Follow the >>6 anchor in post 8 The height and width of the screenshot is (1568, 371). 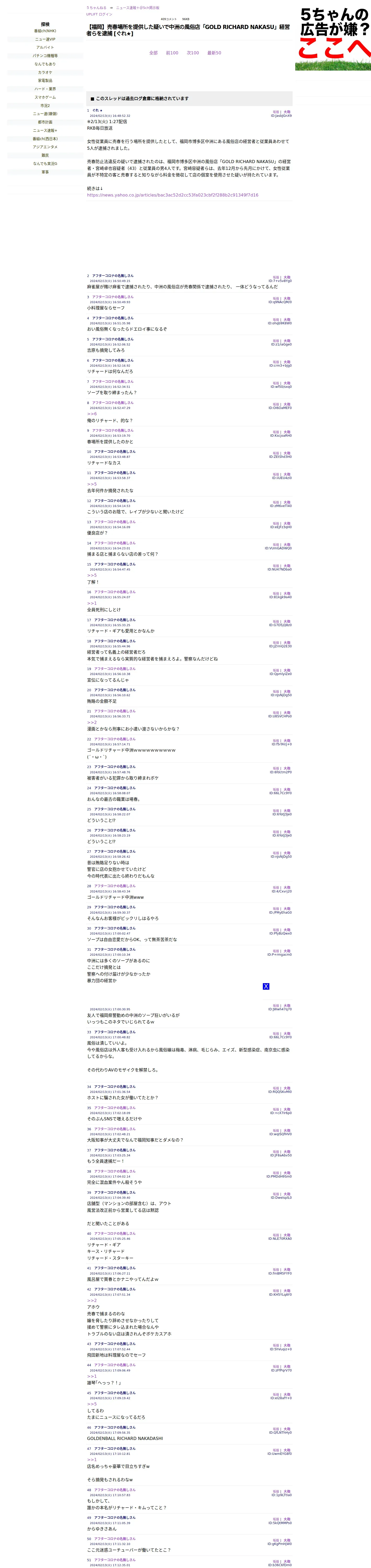(x=92, y=414)
